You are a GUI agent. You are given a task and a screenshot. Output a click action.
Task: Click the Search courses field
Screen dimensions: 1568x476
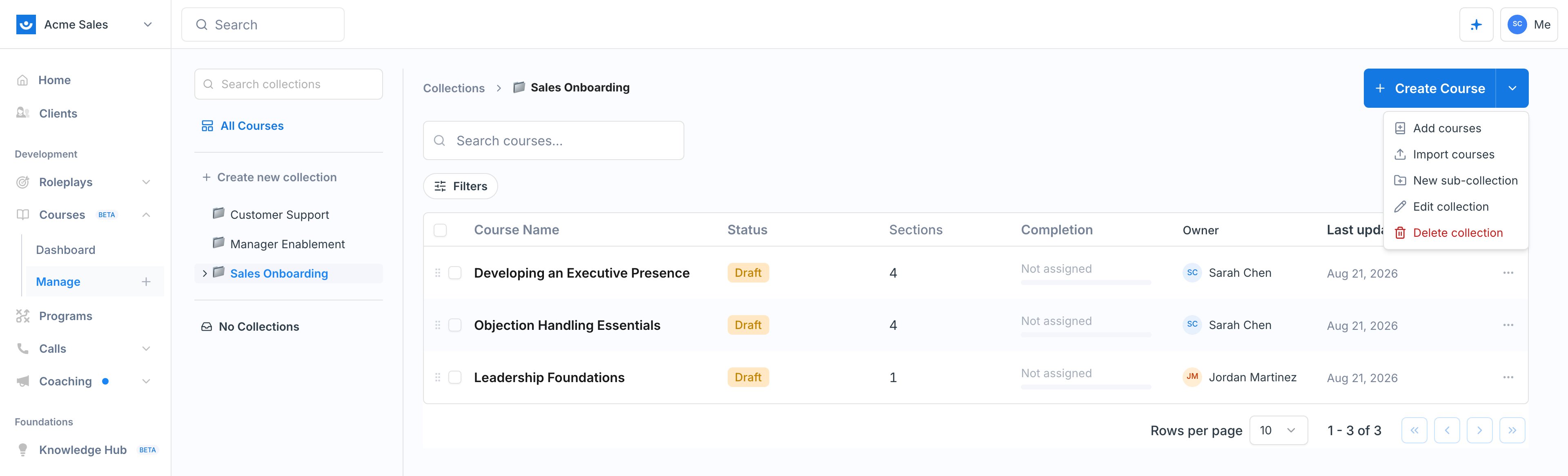coord(553,140)
